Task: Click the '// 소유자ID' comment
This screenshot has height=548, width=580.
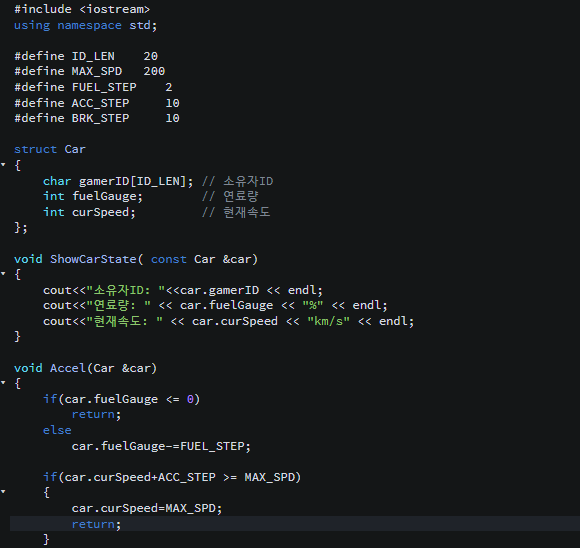Action: click(237, 181)
